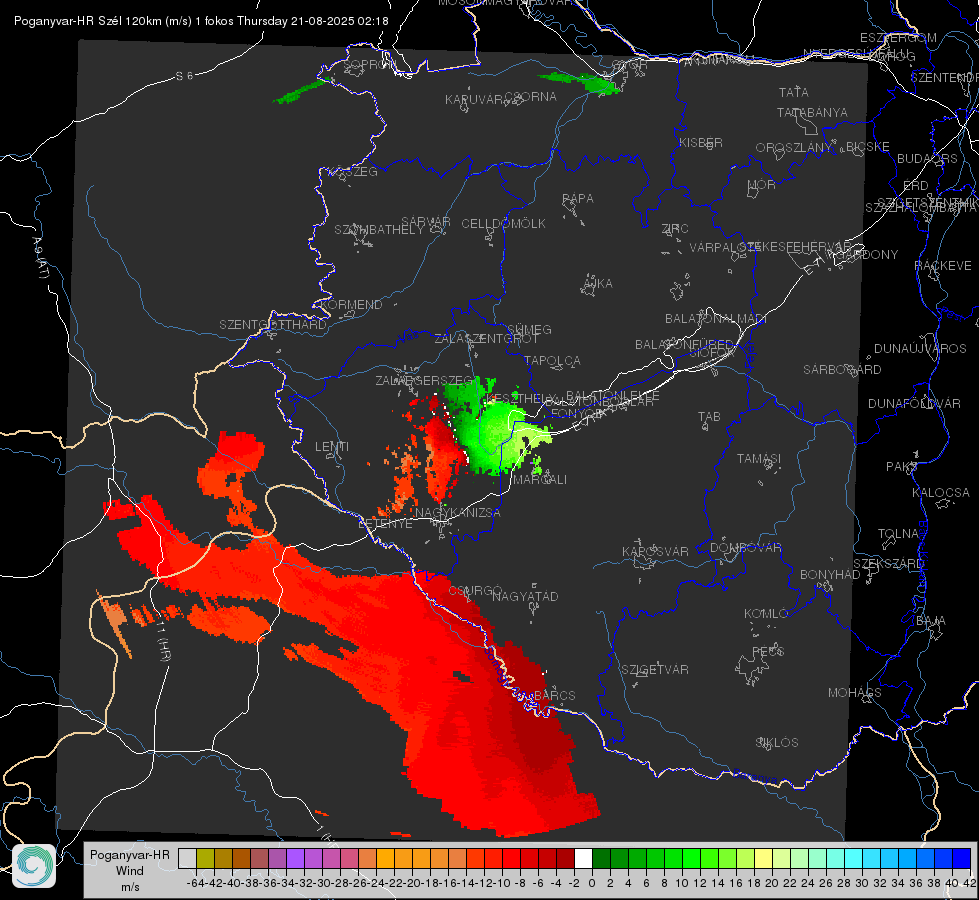Viewport: 979px width, 900px height.
Task: Click the TAB town label
Action: tap(709, 417)
